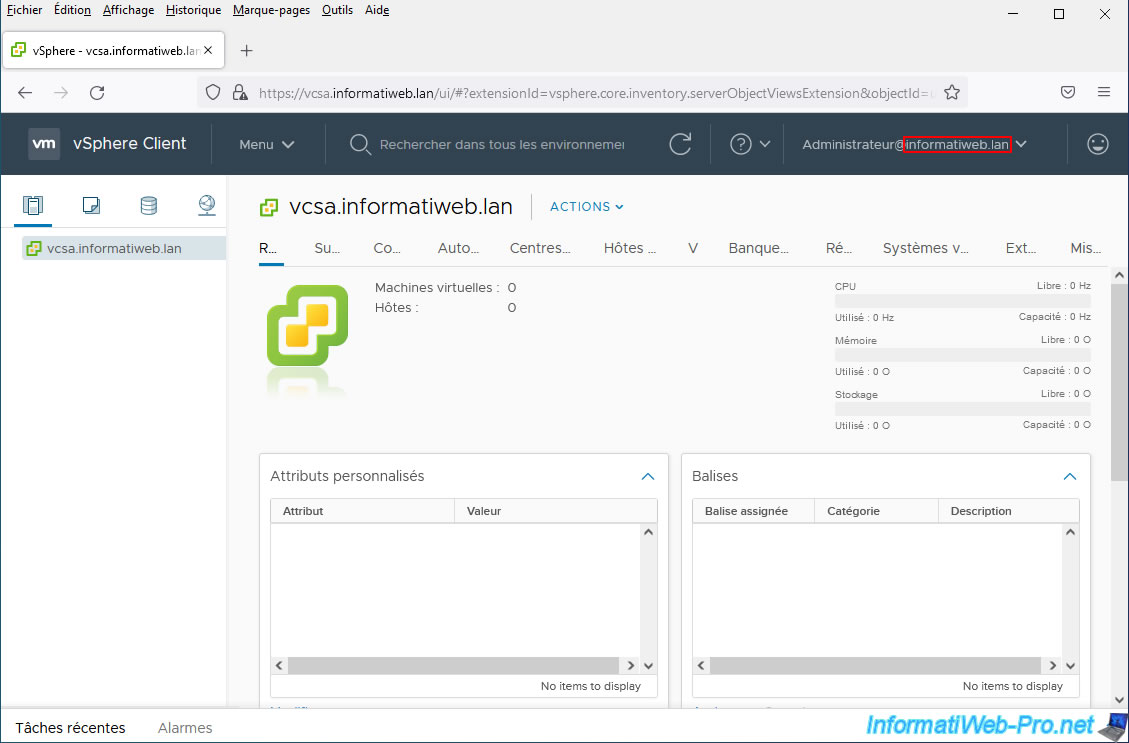Image resolution: width=1129 pixels, height=743 pixels.
Task: Switch to the Co... (Configurer) tab
Action: coord(387,248)
